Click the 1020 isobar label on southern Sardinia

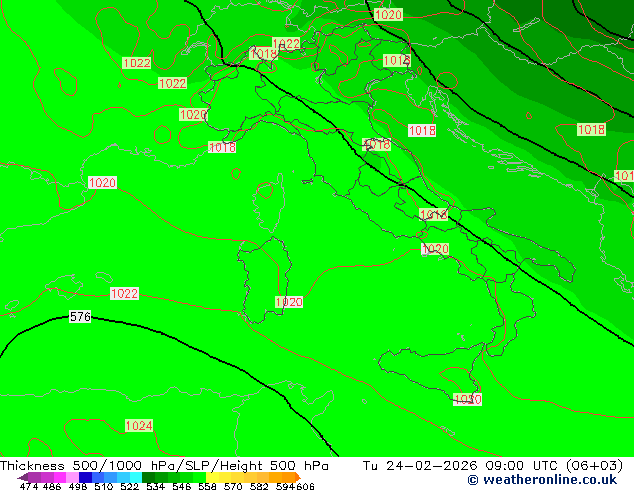(x=289, y=302)
